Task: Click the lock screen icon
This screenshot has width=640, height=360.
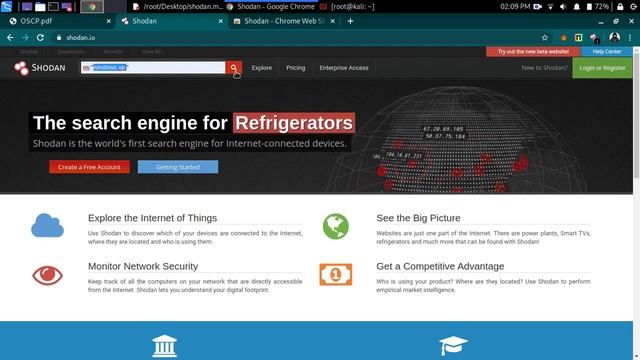Action: 620,7
